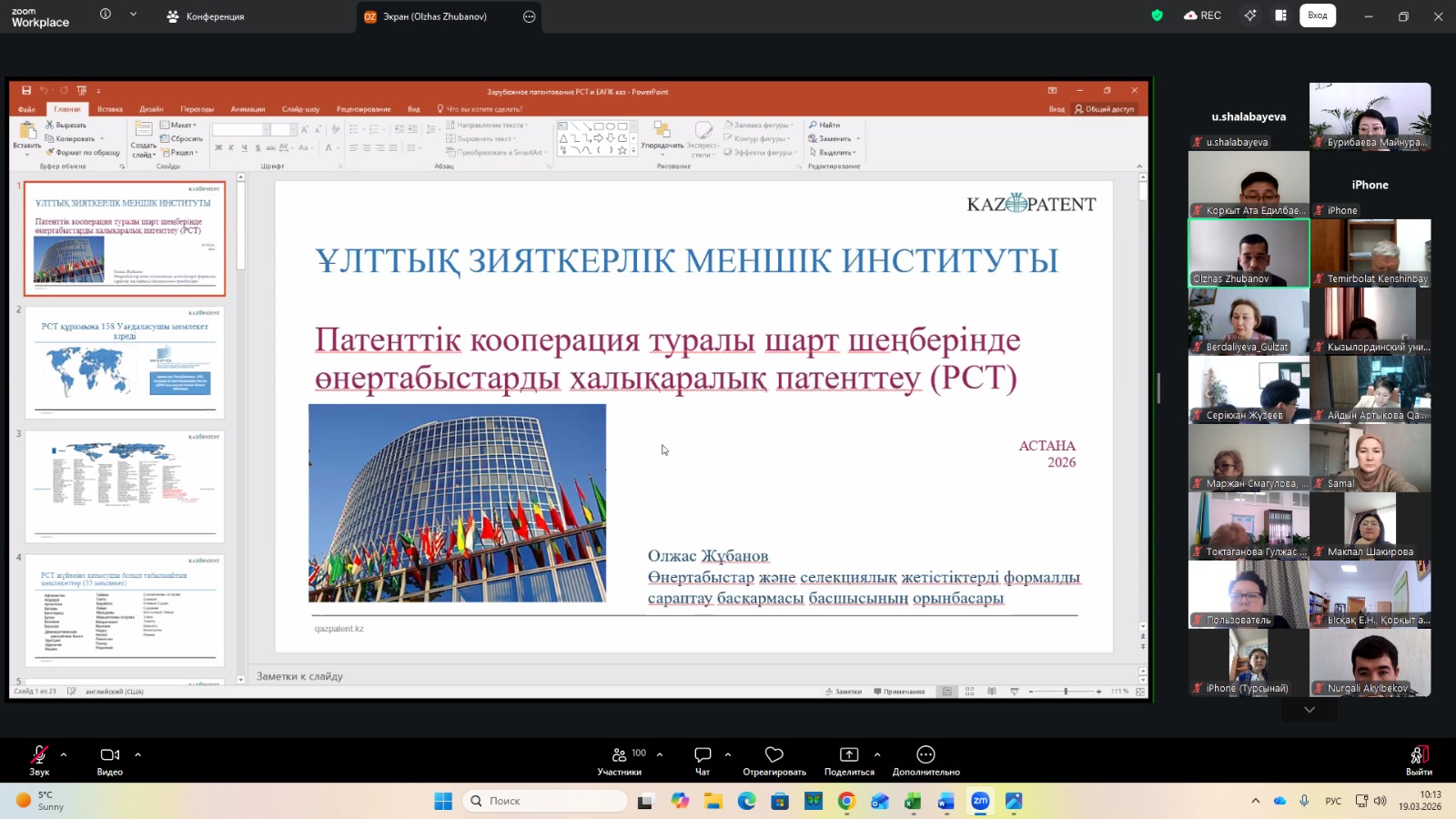Click the Share screen icon

pyautogui.click(x=848, y=755)
